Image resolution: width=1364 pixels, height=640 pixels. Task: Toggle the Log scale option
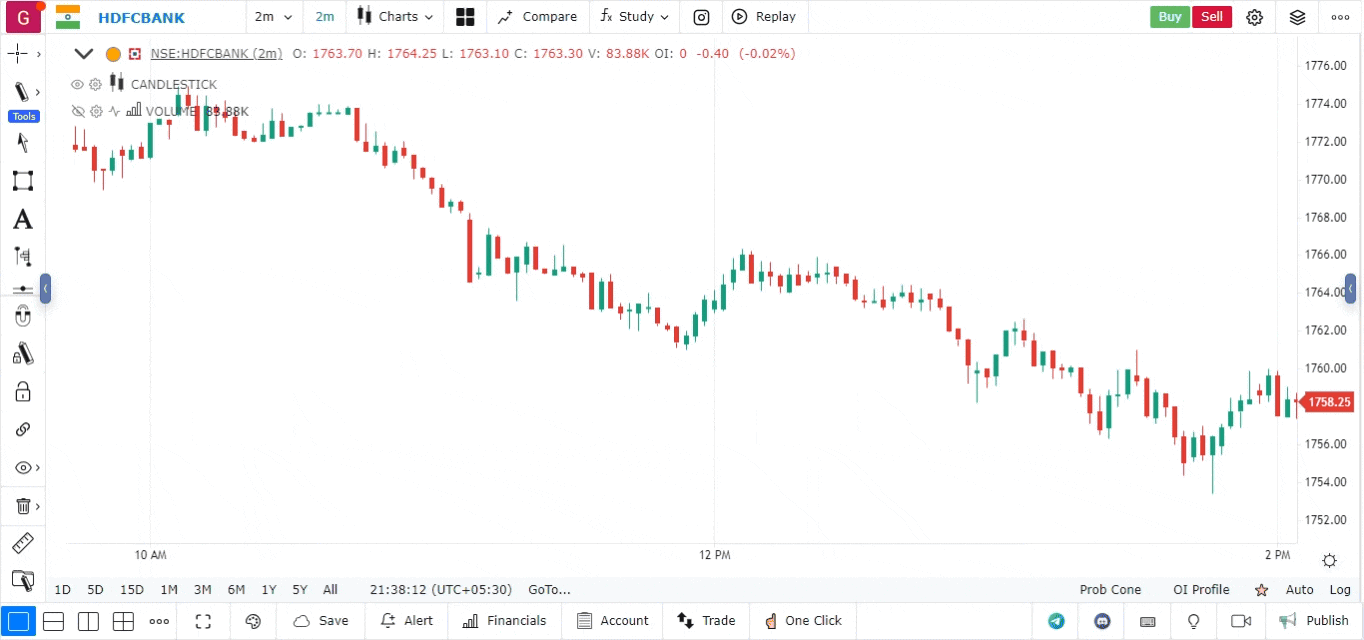(1340, 590)
